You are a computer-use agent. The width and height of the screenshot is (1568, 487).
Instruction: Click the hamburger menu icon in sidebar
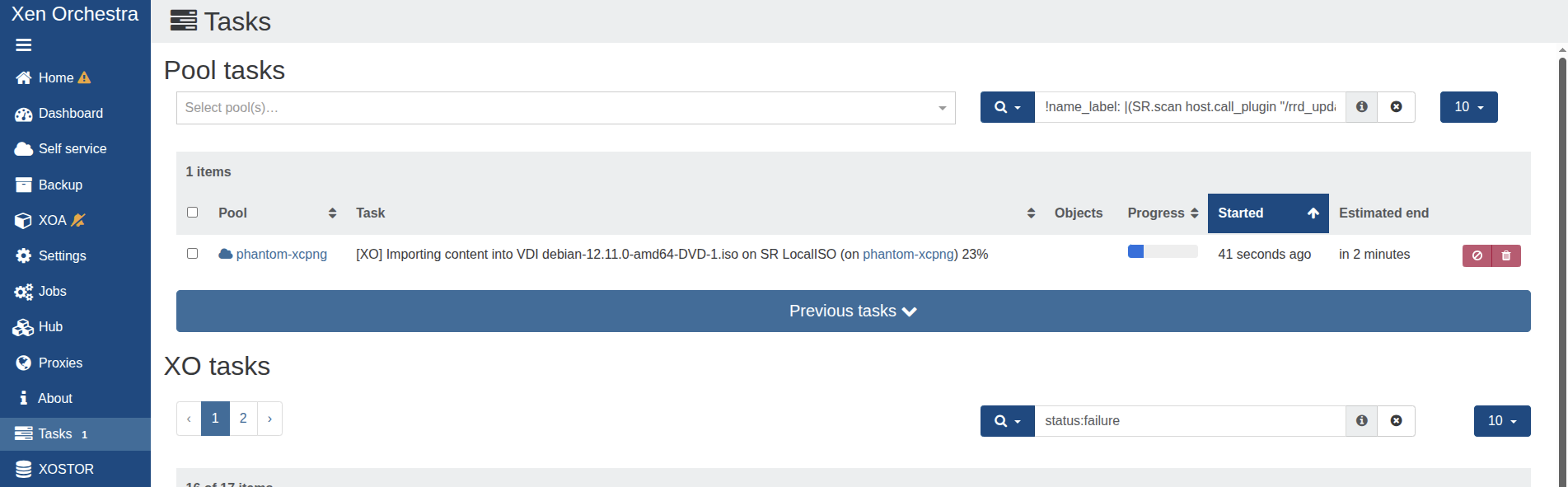tap(23, 45)
